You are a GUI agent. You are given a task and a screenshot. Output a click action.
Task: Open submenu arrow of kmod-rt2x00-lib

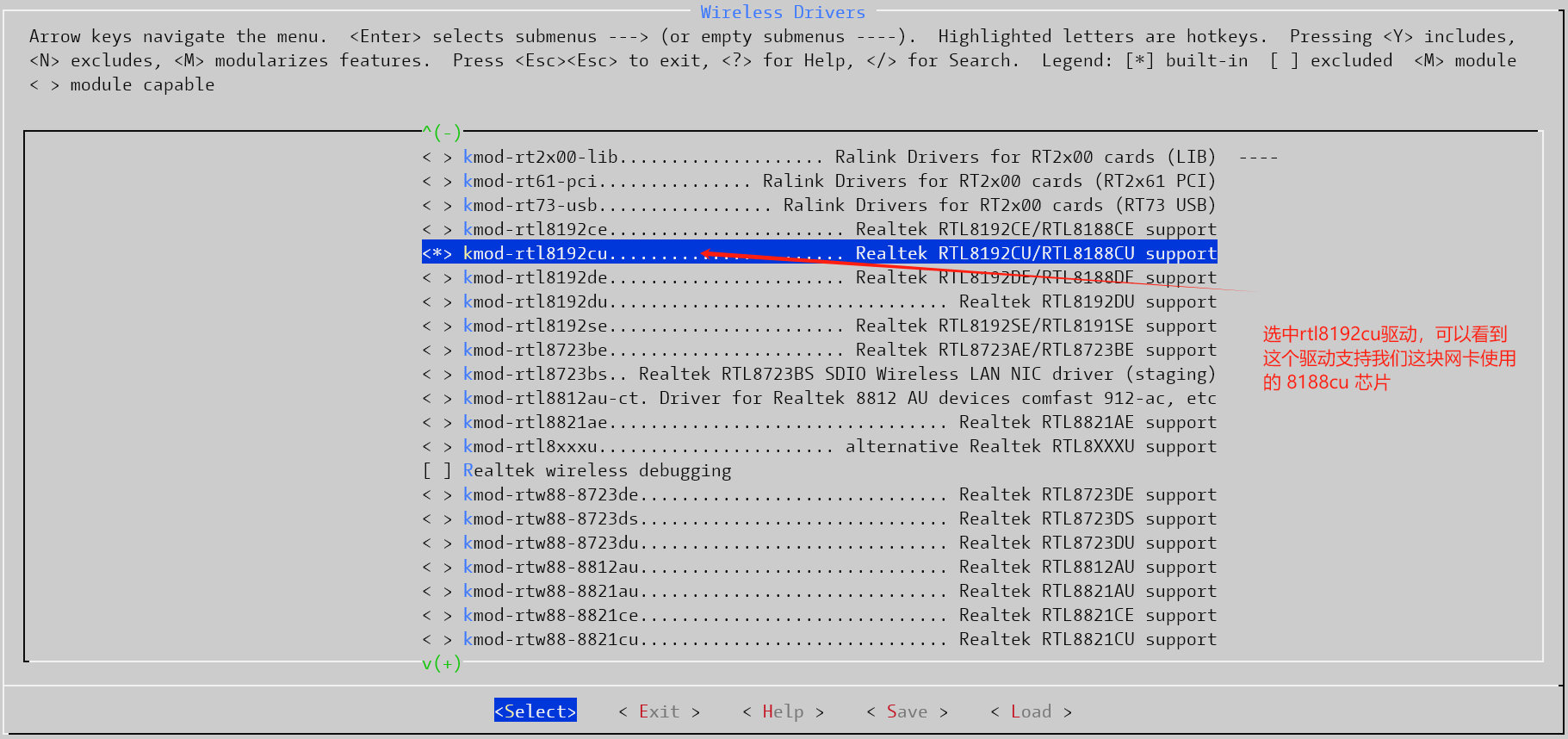pos(1258,157)
